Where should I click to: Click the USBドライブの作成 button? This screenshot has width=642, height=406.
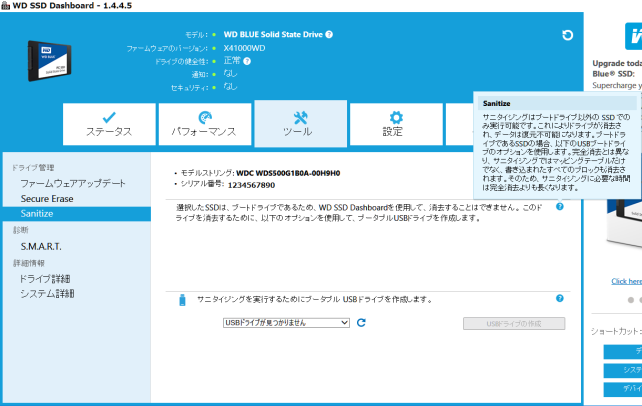coord(514,324)
